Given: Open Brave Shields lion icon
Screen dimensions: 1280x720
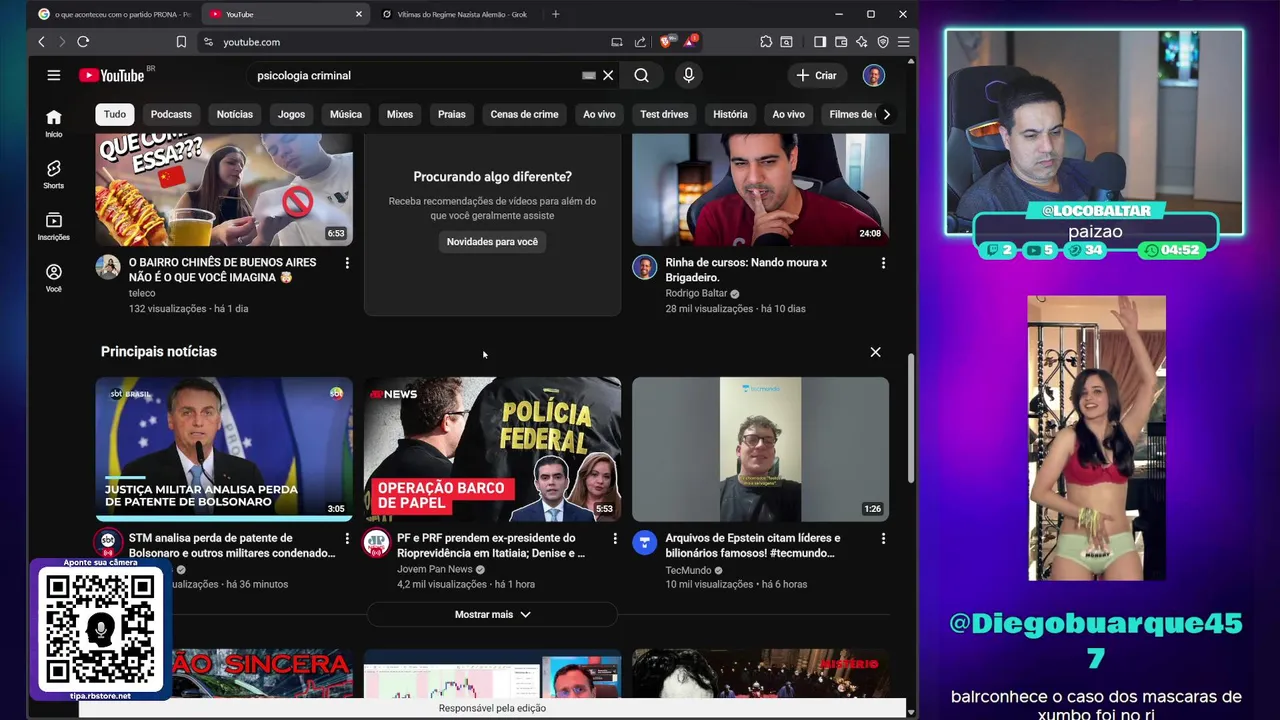Looking at the screenshot, I should click(666, 41).
